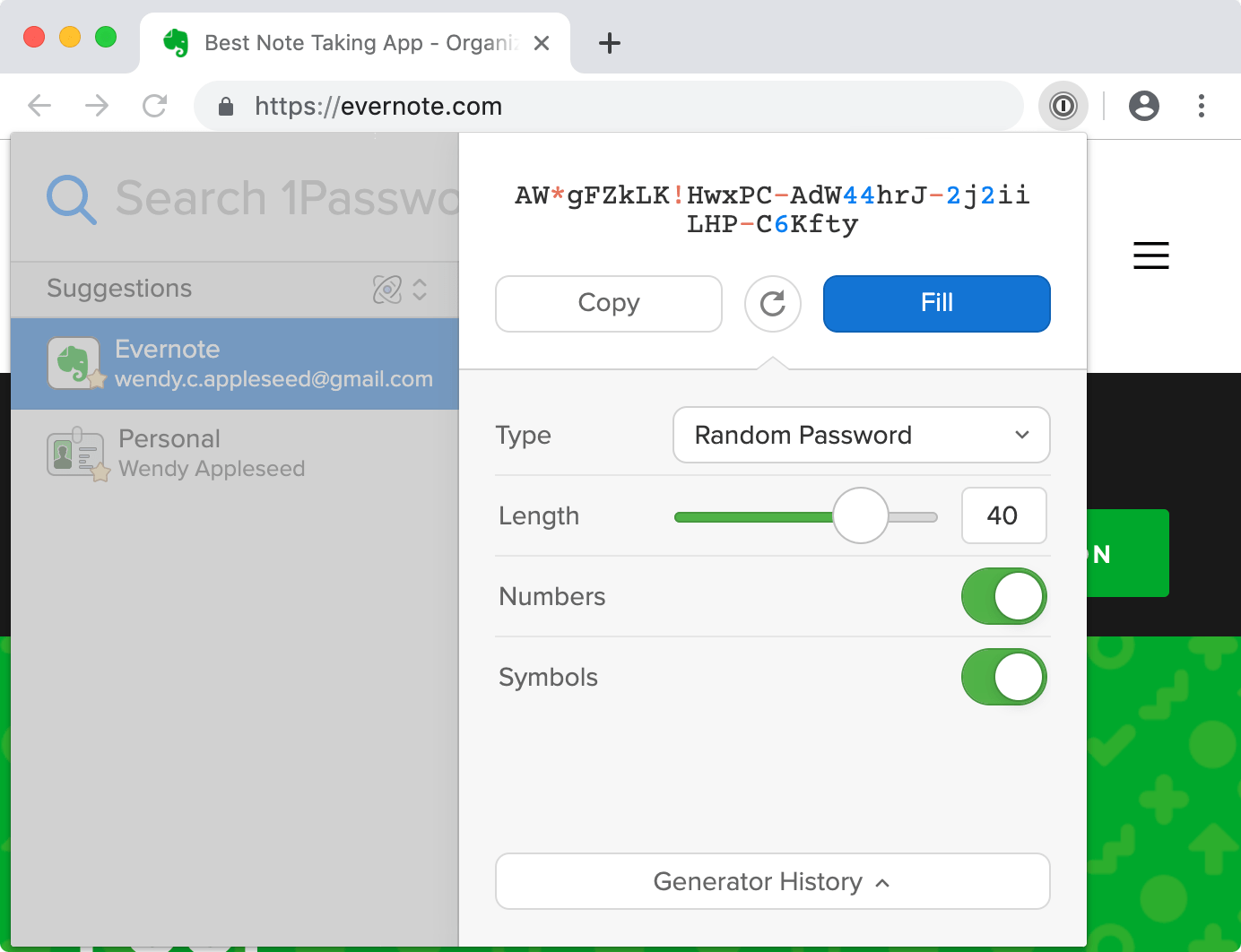
Task: Click the Numbers label
Action: tap(552, 597)
